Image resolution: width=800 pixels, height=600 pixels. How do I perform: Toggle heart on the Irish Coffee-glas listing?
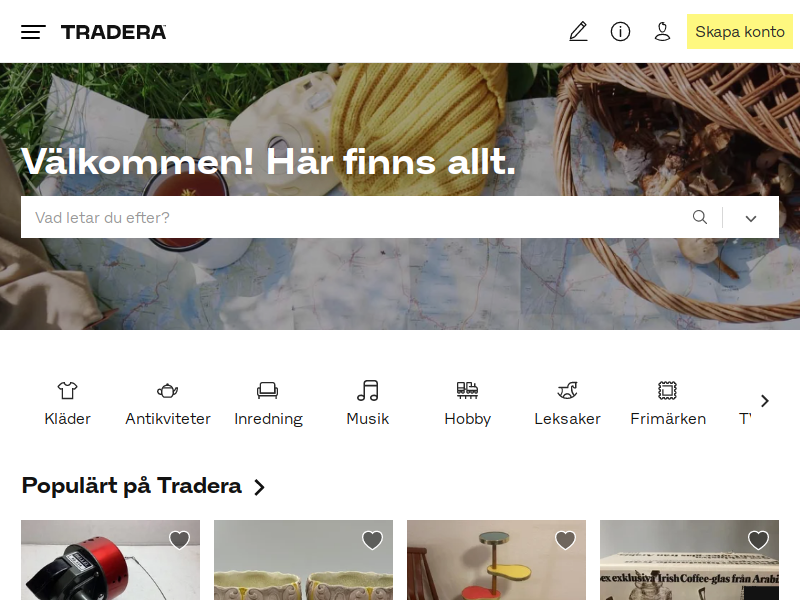tap(758, 540)
